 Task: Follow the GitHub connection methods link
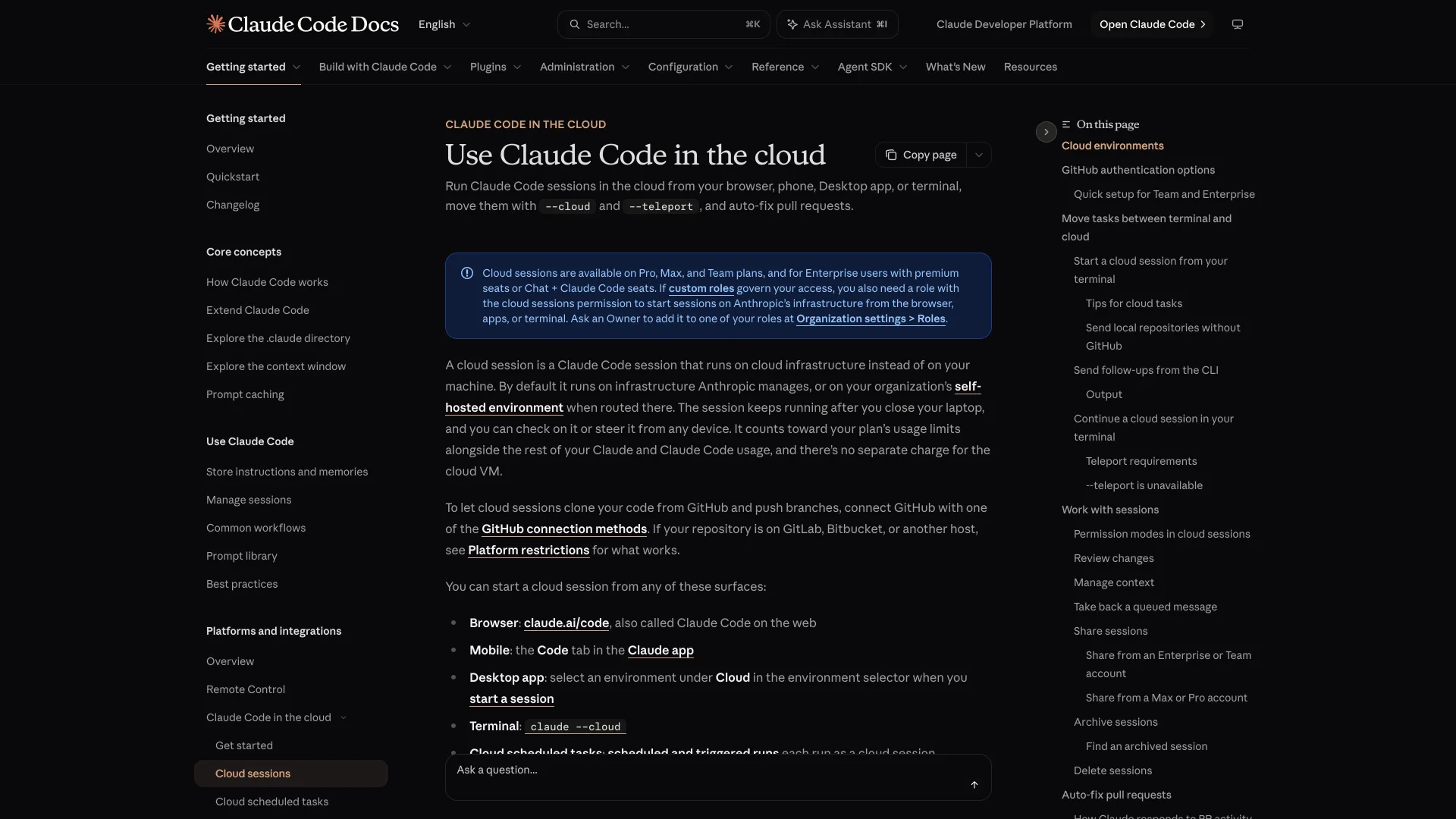(564, 529)
